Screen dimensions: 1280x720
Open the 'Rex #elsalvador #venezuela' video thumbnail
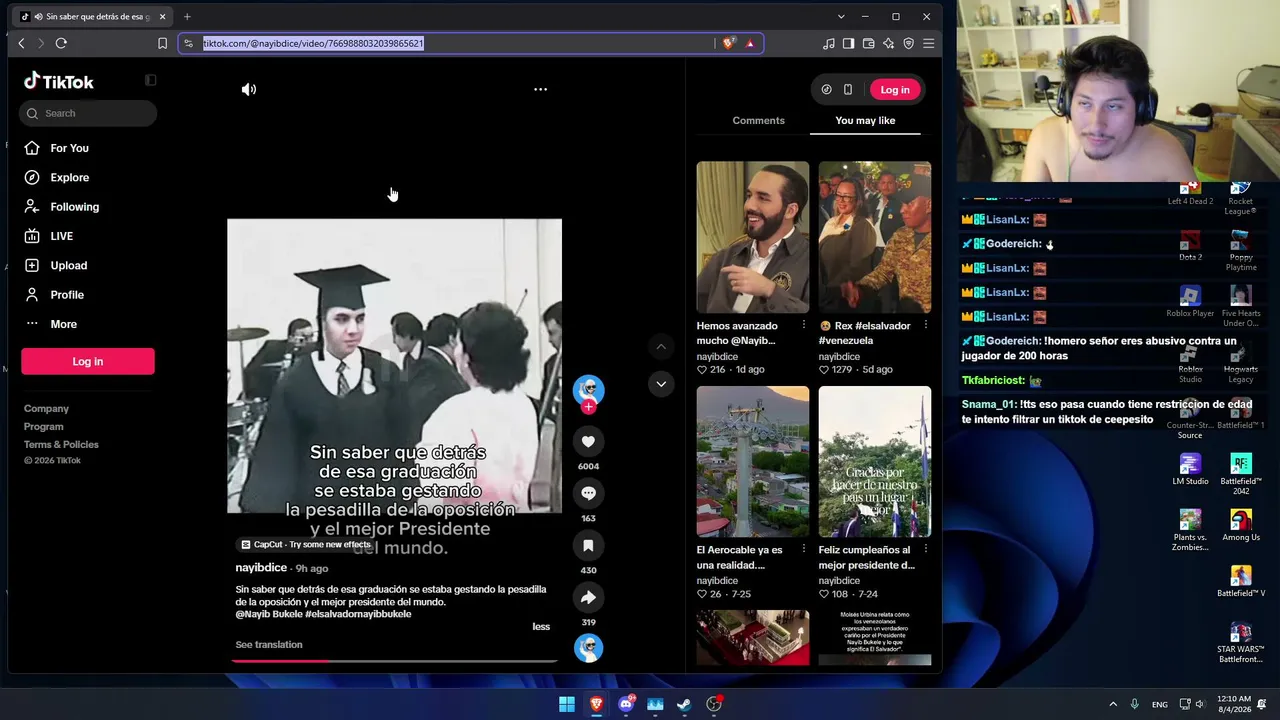pos(875,237)
